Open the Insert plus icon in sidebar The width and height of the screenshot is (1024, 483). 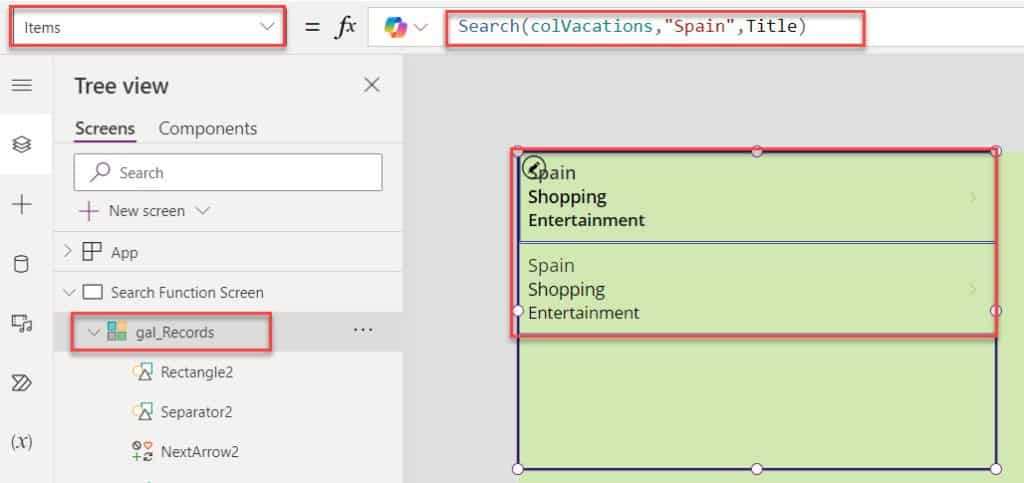coord(22,205)
